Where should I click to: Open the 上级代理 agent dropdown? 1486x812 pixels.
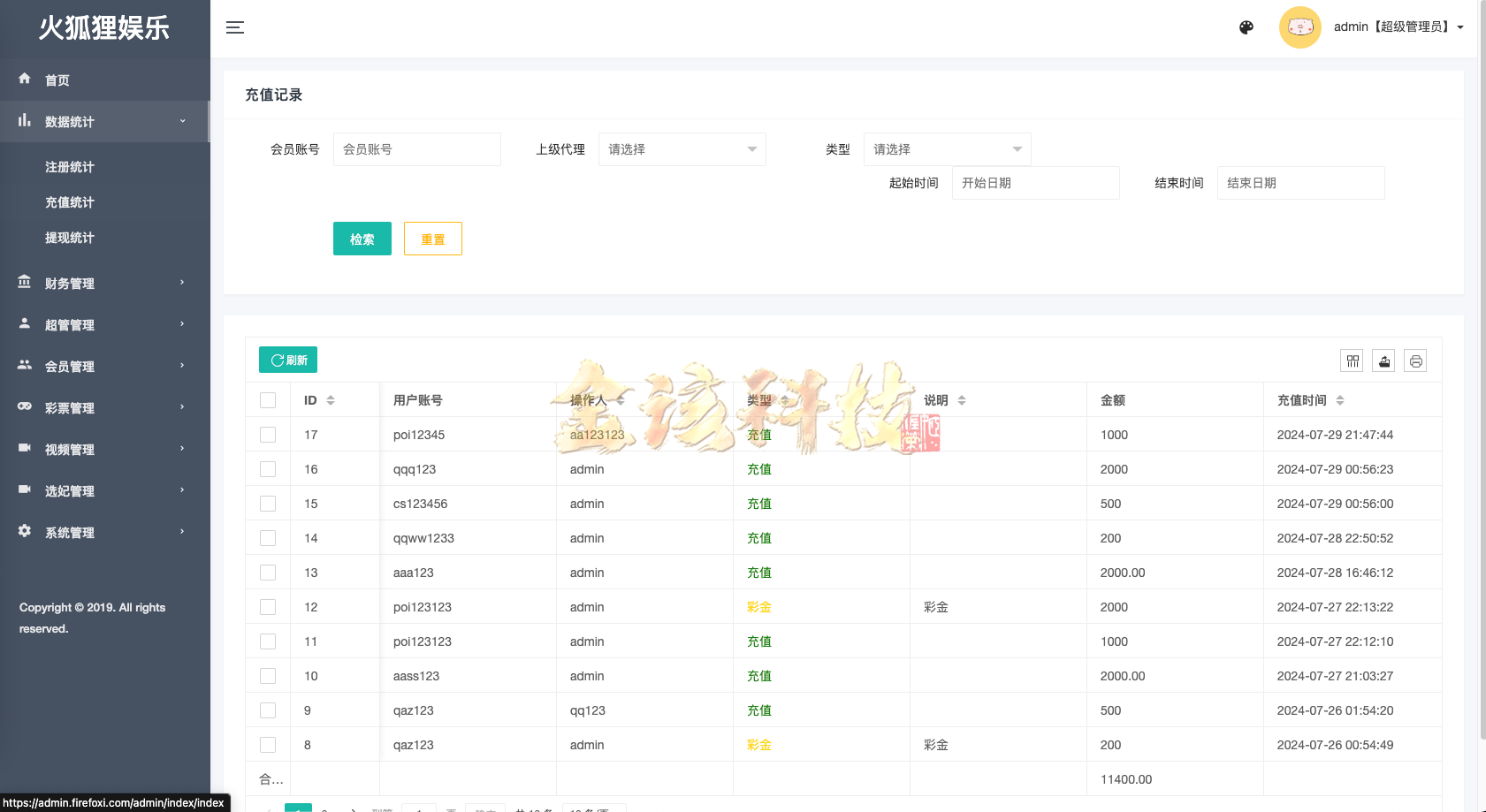click(682, 148)
